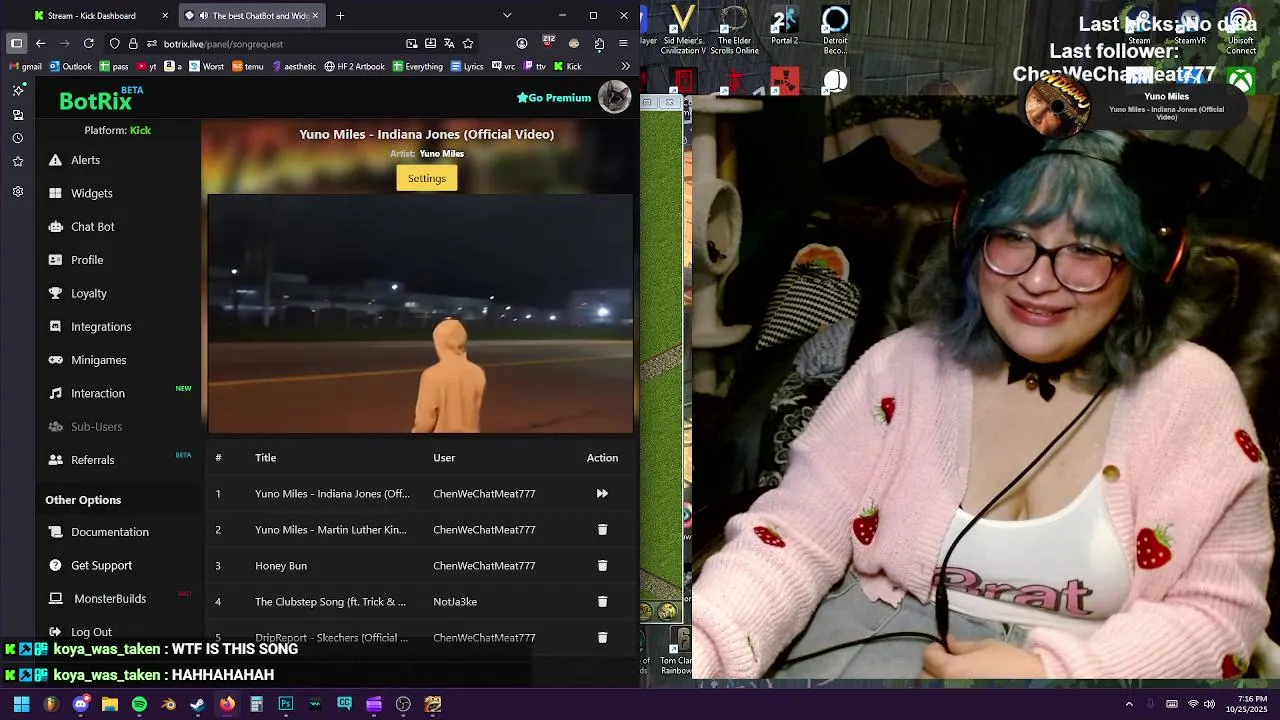Open Lyrics bookmark
This screenshot has height=720, width=1280.
pyautogui.click(x=467, y=66)
